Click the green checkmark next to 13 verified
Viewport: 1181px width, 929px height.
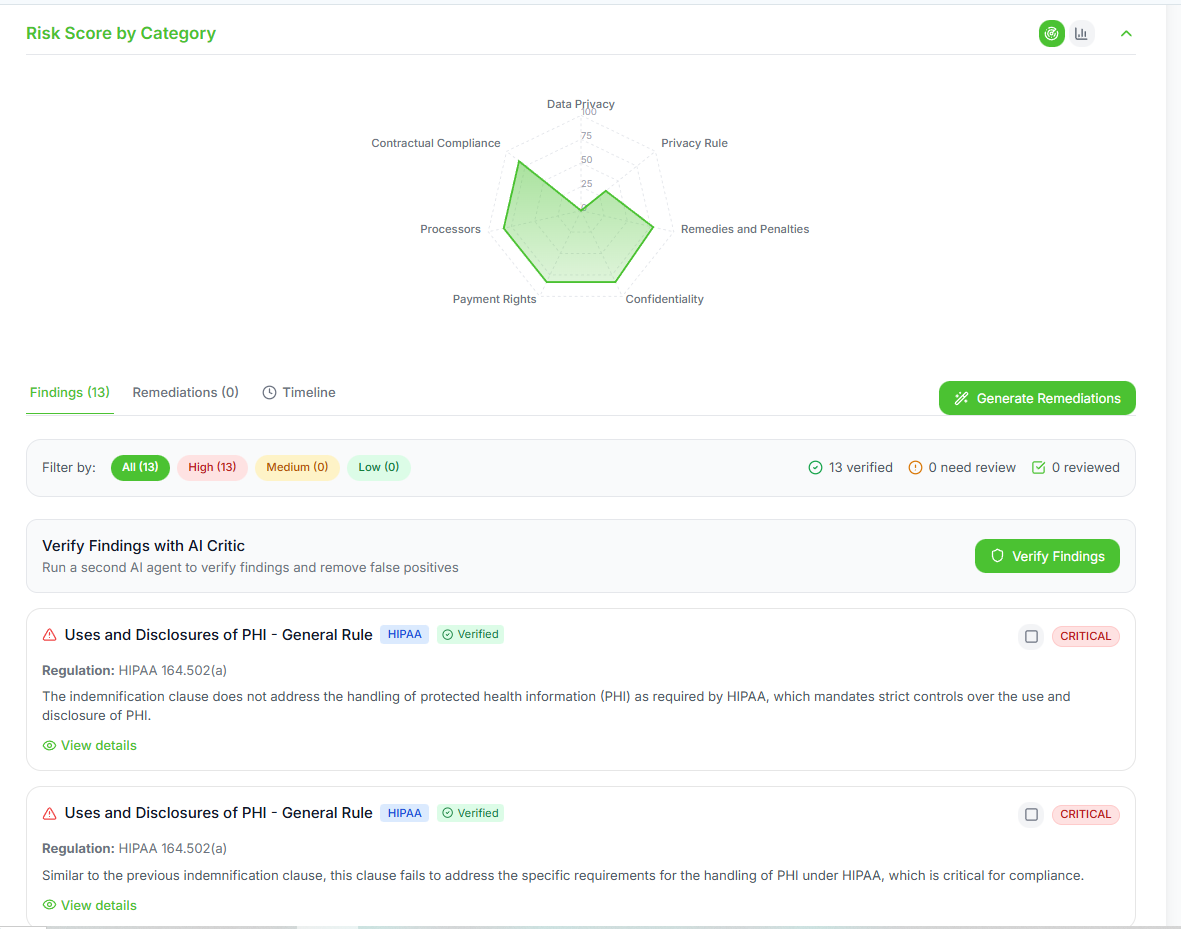click(x=814, y=467)
